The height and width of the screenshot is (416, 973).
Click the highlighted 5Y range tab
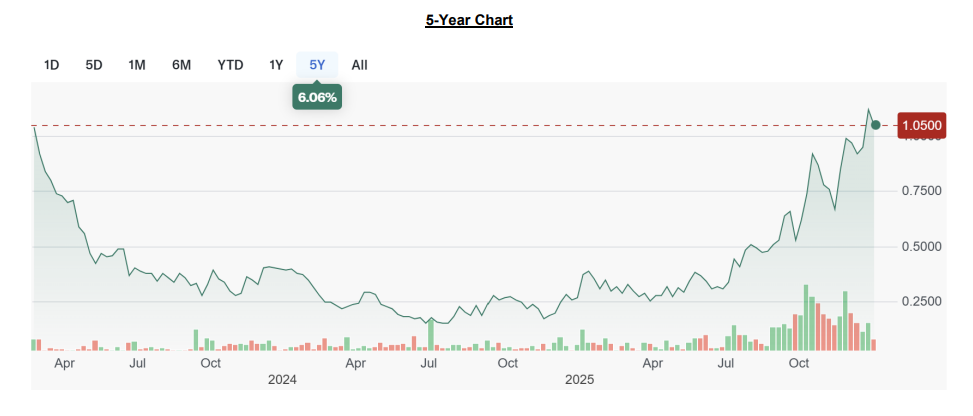(317, 65)
